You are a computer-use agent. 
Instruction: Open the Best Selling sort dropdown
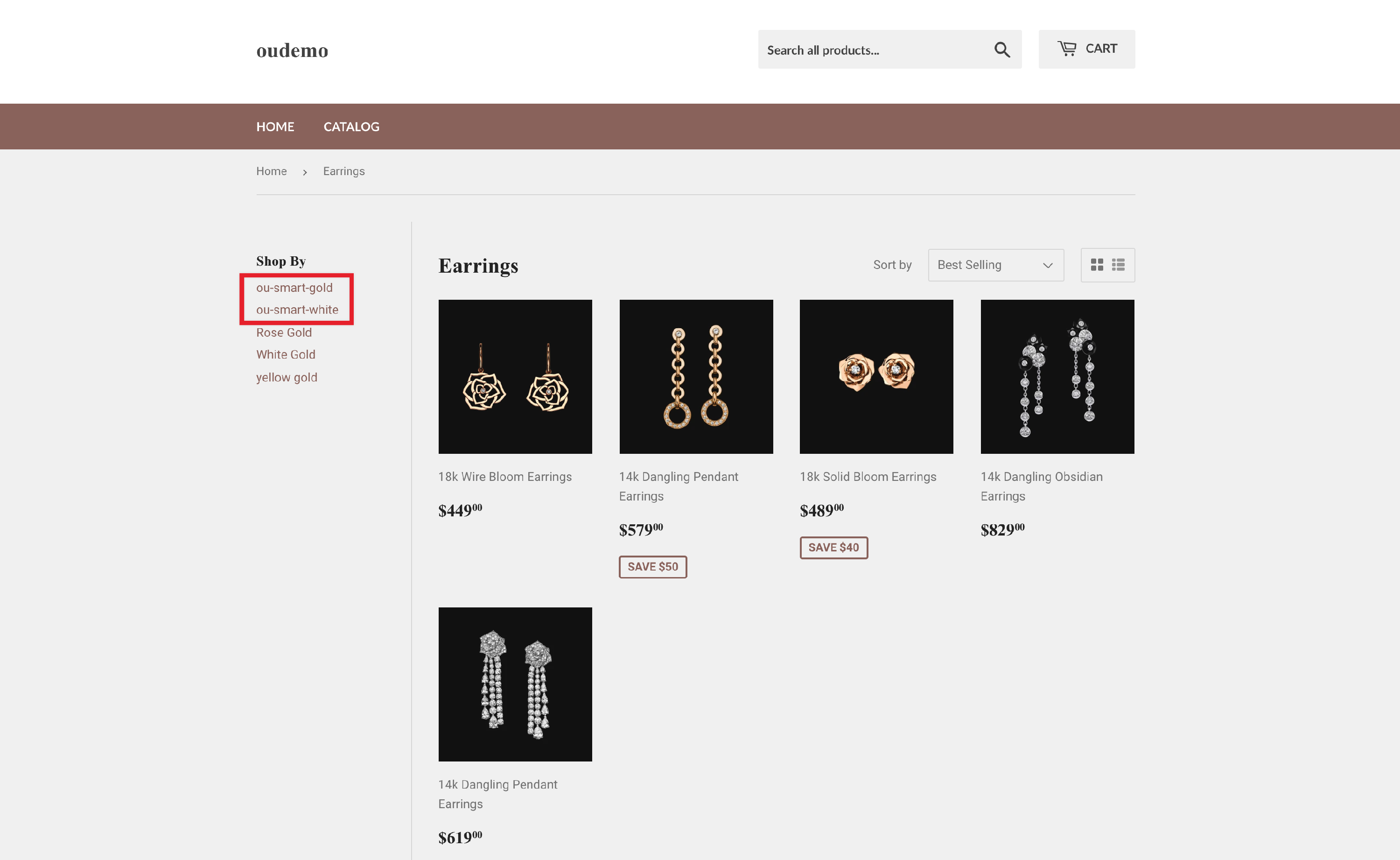pos(995,265)
